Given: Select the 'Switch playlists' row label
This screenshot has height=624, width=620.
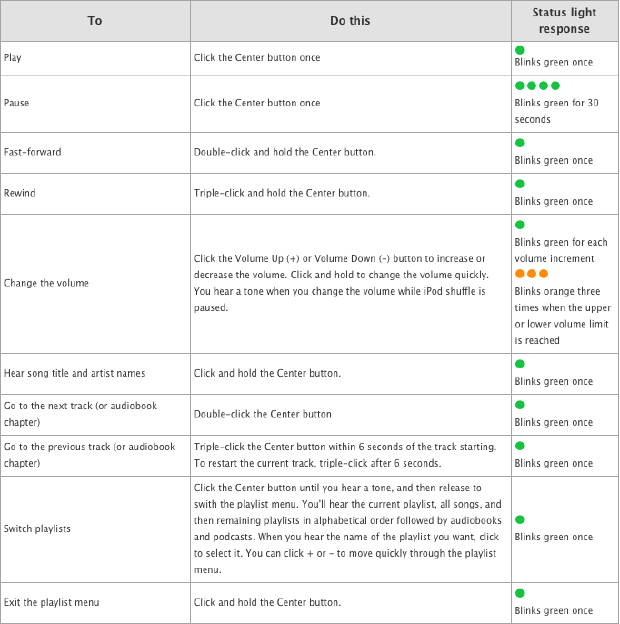Looking at the screenshot, I should [x=42, y=529].
